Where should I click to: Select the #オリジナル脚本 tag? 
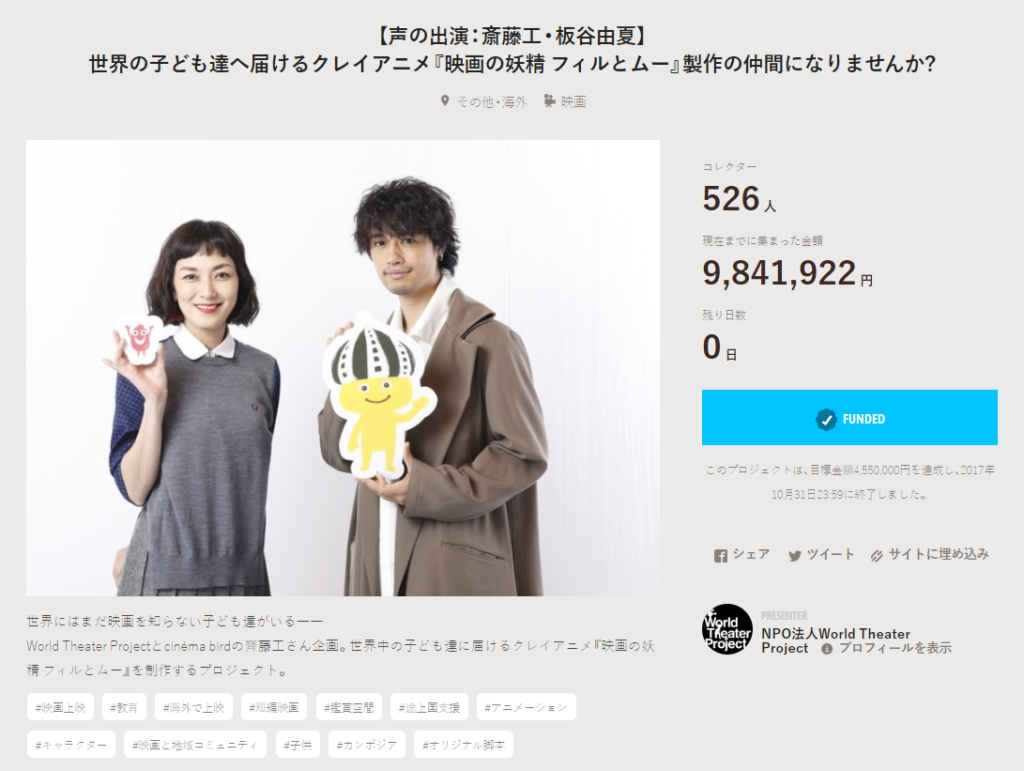point(464,744)
